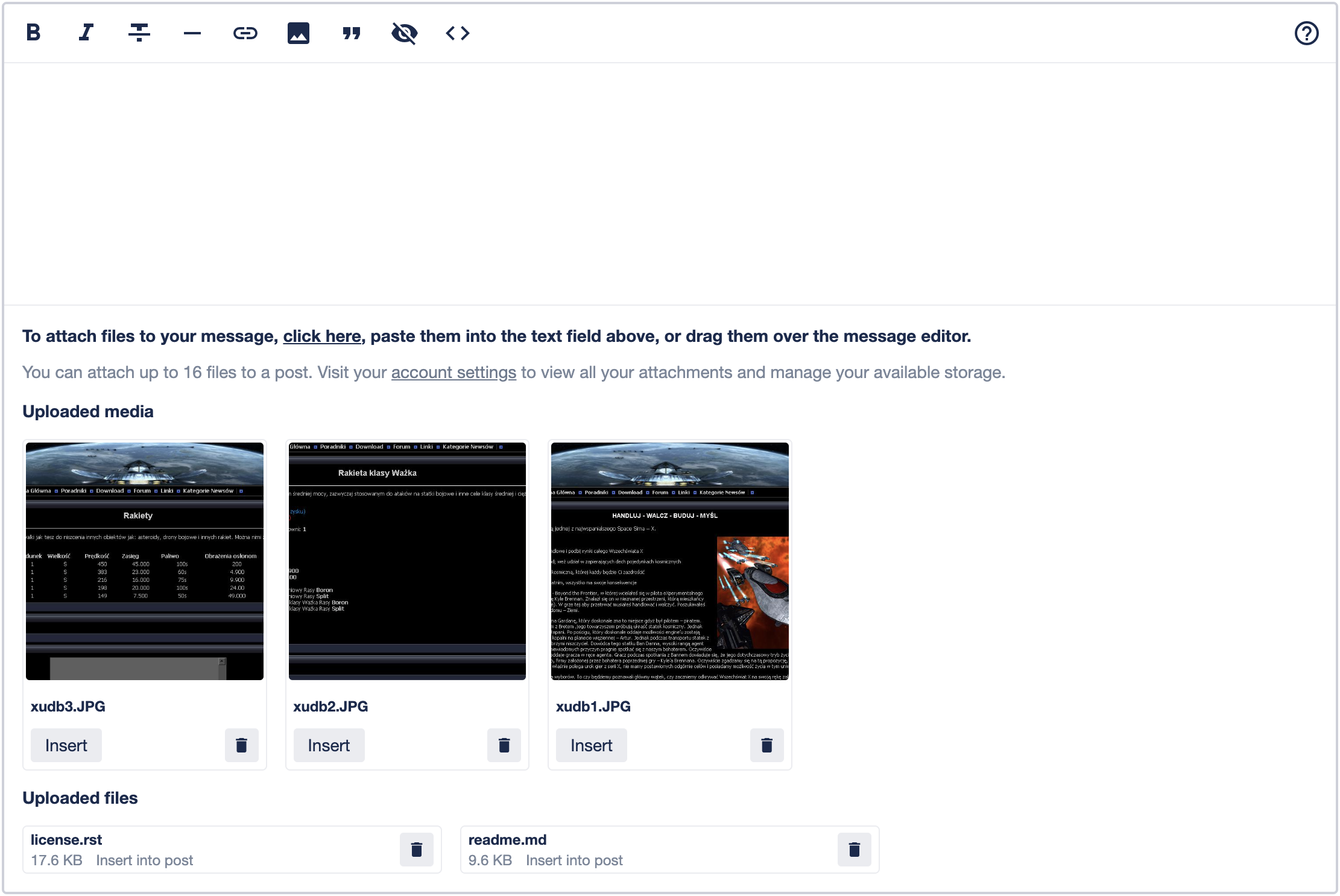Image resolution: width=1340 pixels, height=896 pixels.
Task: Open xudb3.JPG thumbnail preview
Action: pos(145,561)
